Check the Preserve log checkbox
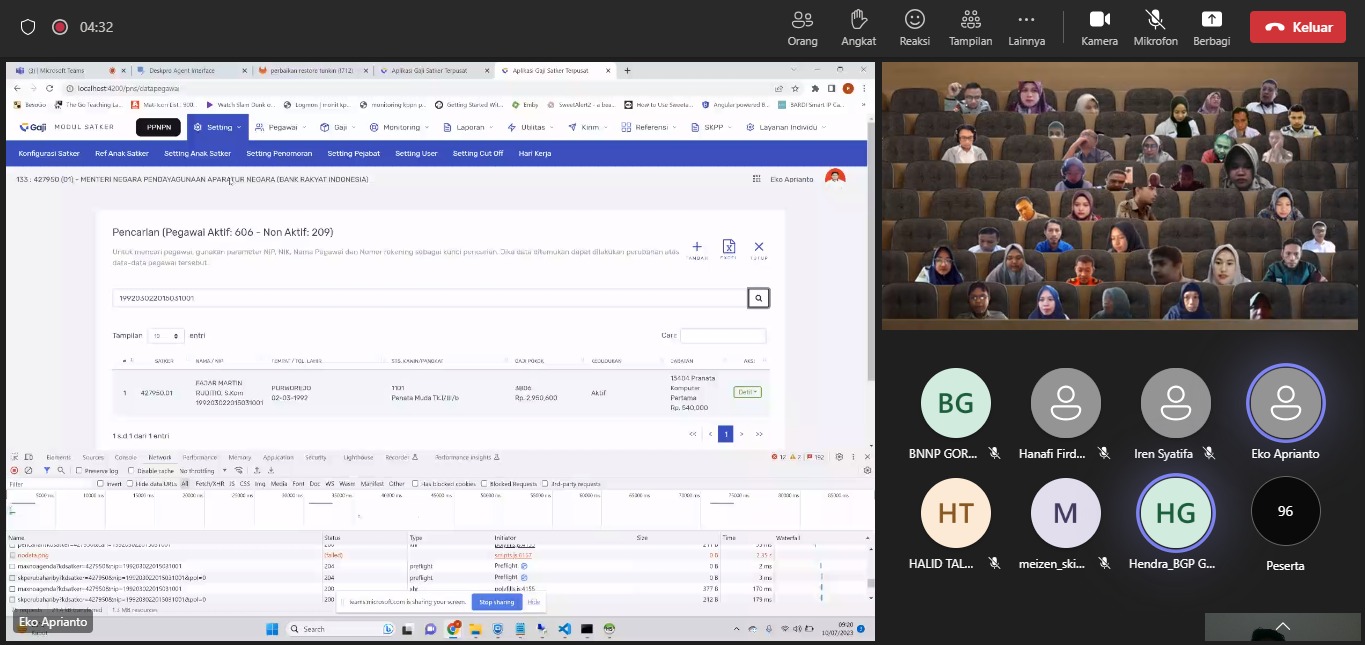 coord(80,470)
